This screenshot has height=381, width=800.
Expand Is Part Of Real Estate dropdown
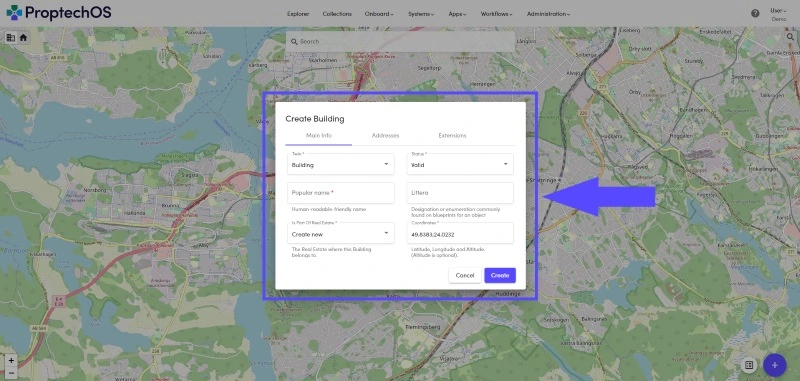coord(341,233)
